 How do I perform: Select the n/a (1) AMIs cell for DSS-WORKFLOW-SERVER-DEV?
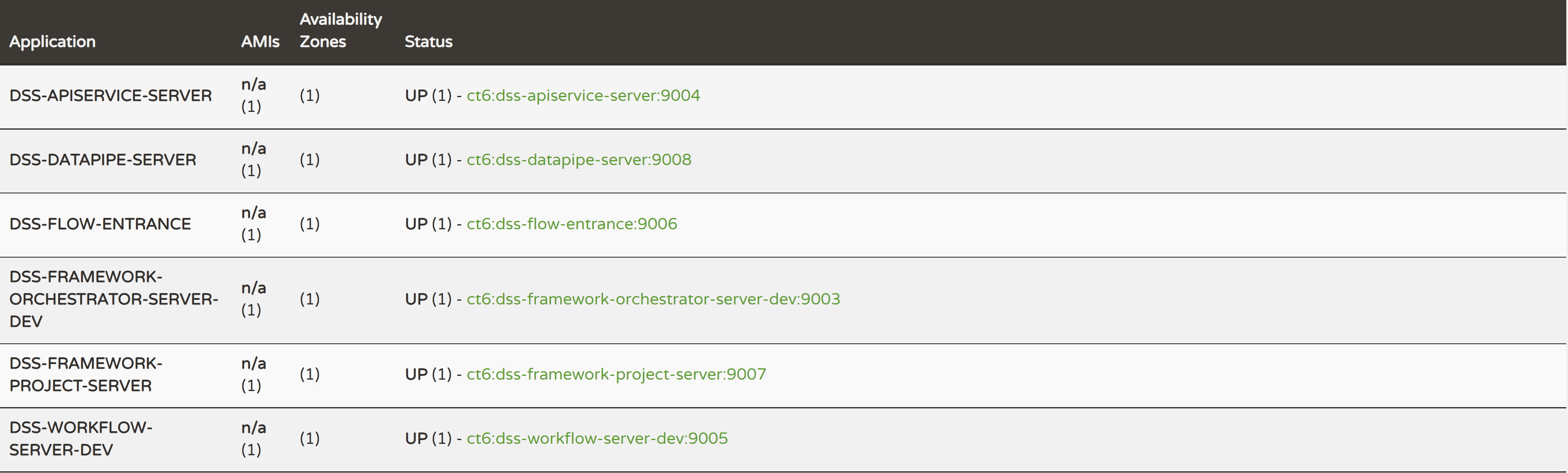(254, 438)
